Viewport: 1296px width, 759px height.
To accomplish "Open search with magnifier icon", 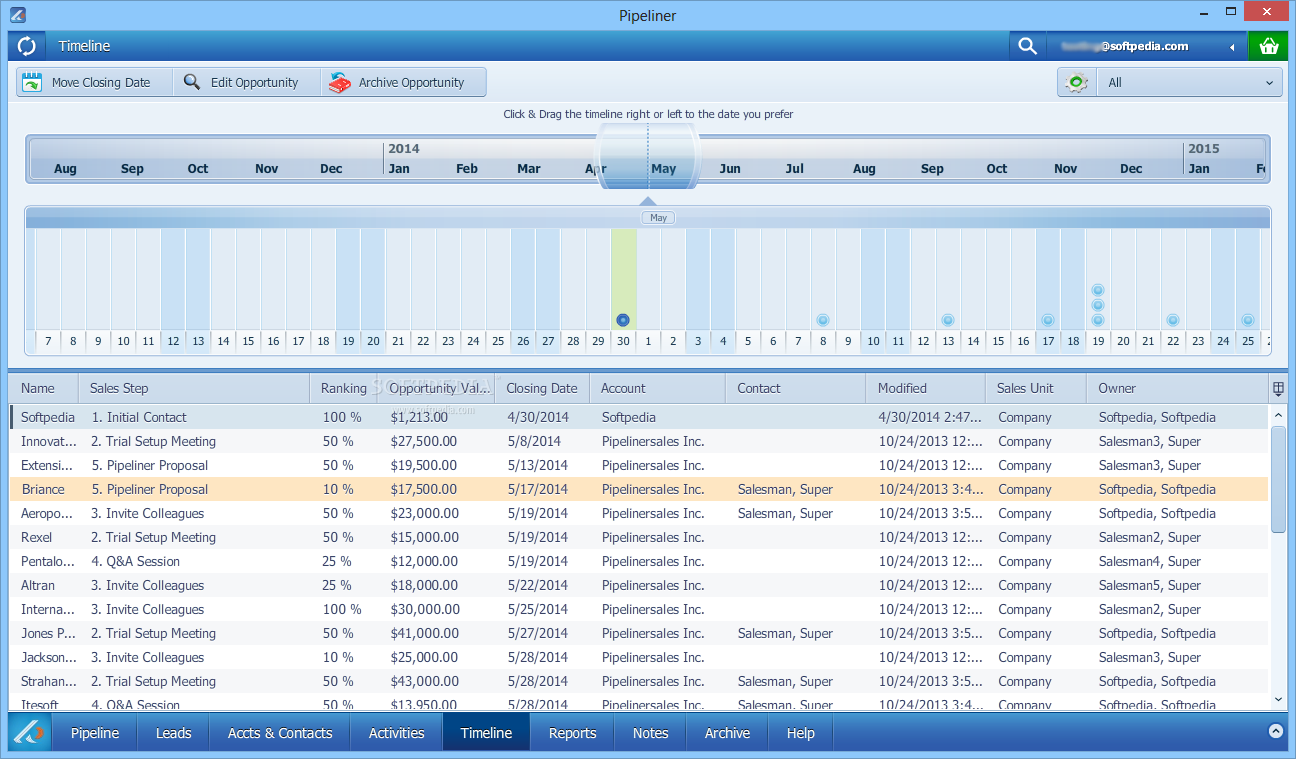I will (1027, 46).
